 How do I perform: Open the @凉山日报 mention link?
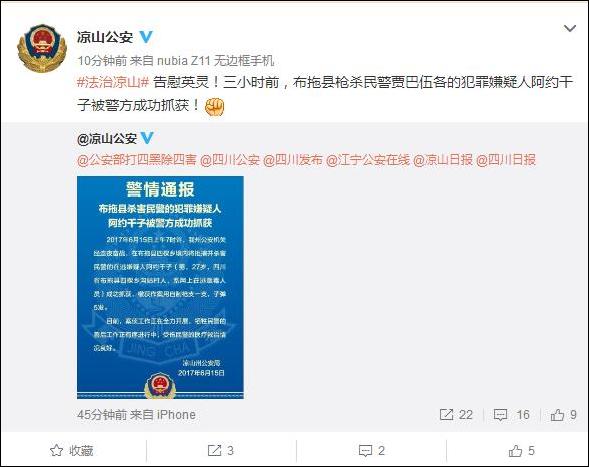click(443, 160)
